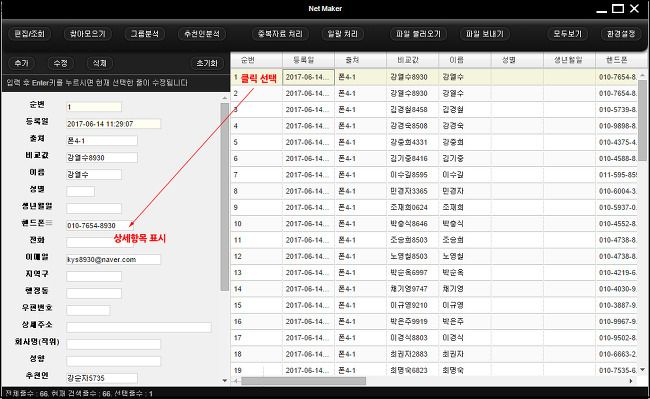Viewport: 650px width, 399px height.
Task: Click the 비교값 field containing 강열수8930
Action: coord(102,157)
